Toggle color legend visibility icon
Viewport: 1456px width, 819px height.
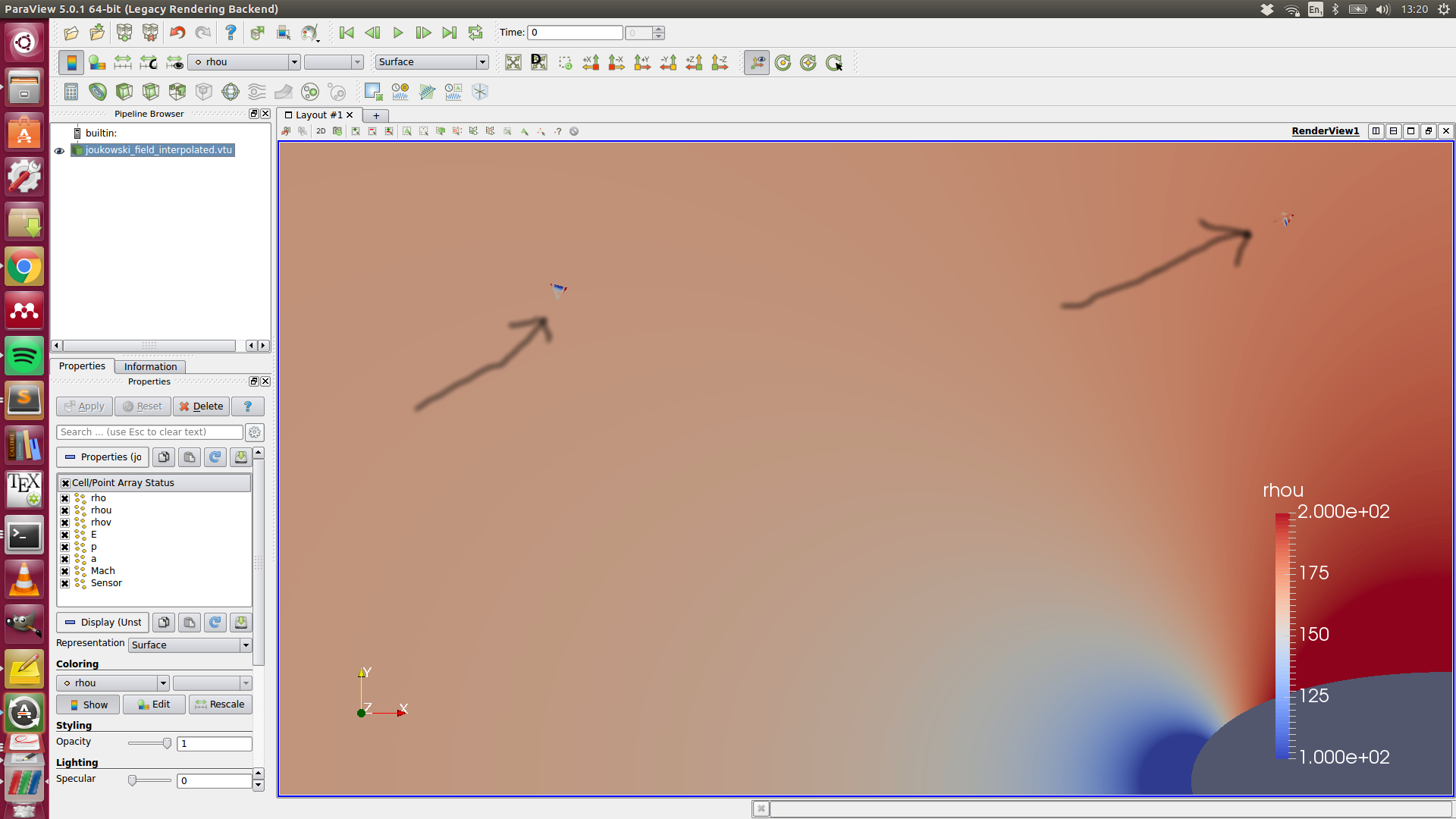71,62
